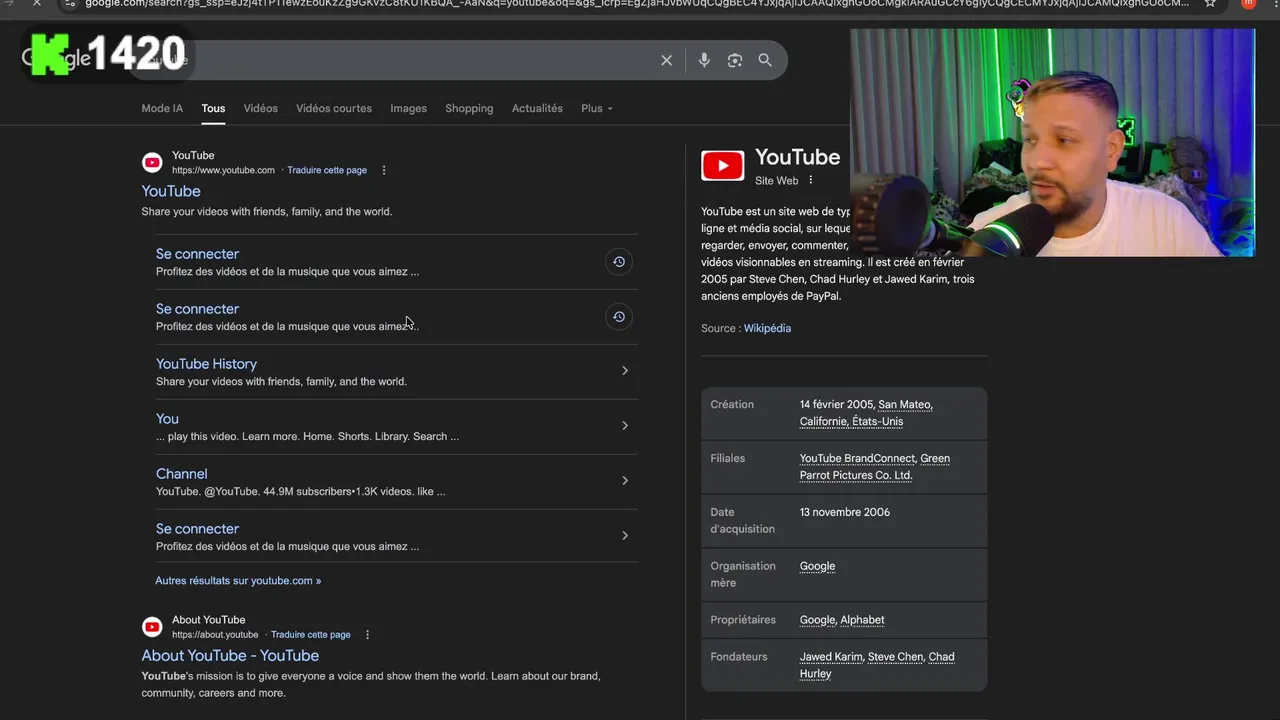Screen dimensions: 1280x720
Task: Open the Vidéos courtes tab
Action: (334, 108)
